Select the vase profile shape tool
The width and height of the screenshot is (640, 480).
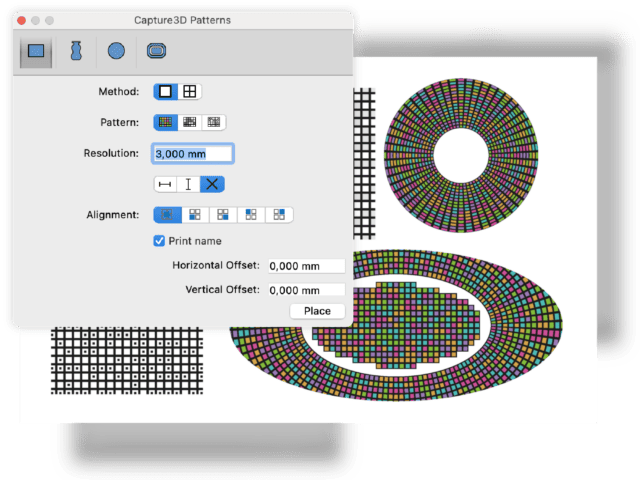tap(76, 51)
